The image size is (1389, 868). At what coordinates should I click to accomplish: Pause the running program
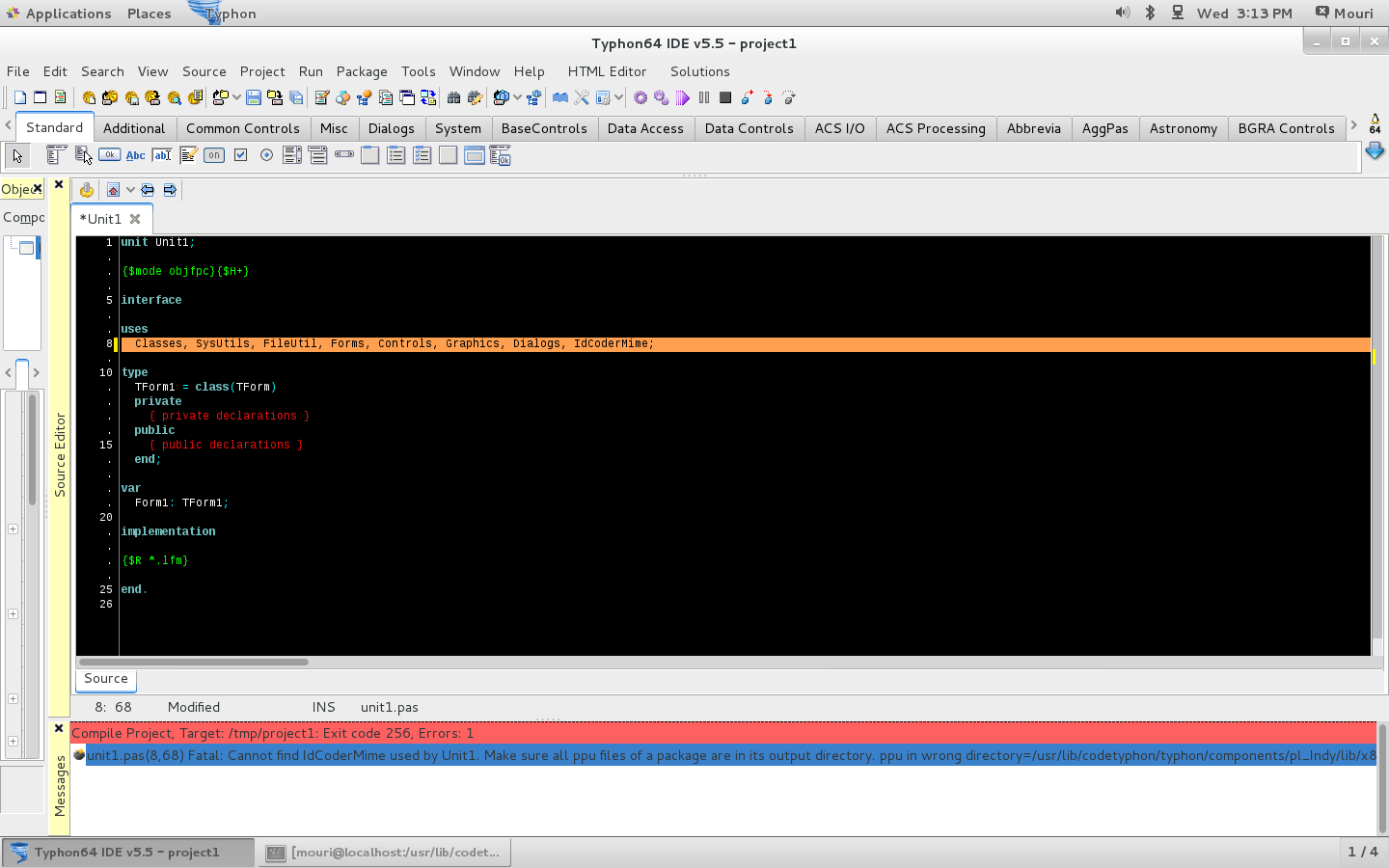704,97
